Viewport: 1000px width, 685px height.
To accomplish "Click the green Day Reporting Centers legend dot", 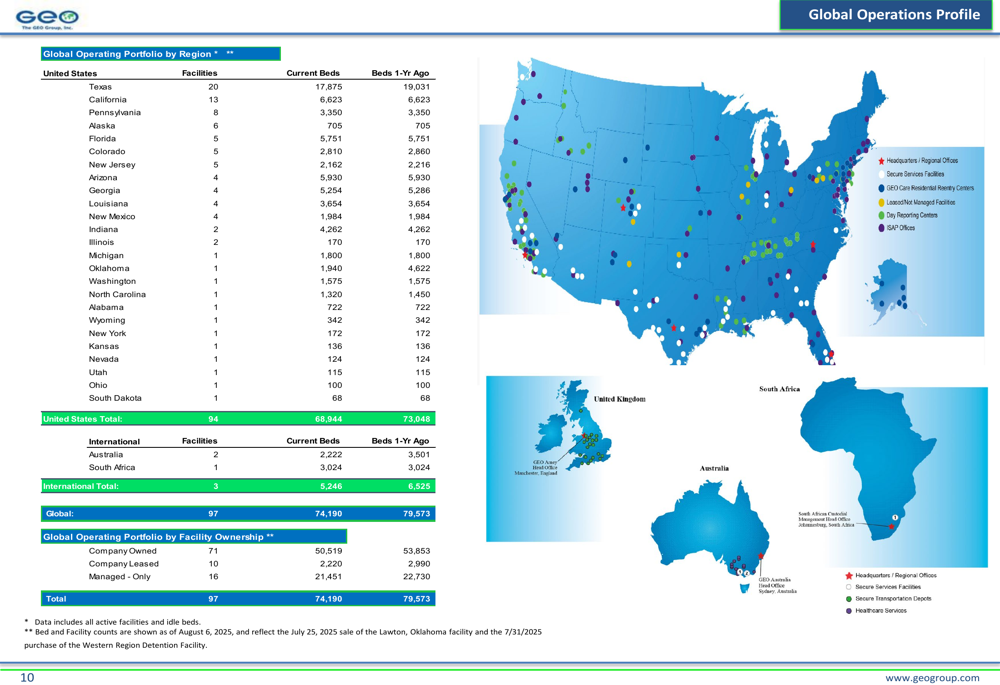I will 881,216.
